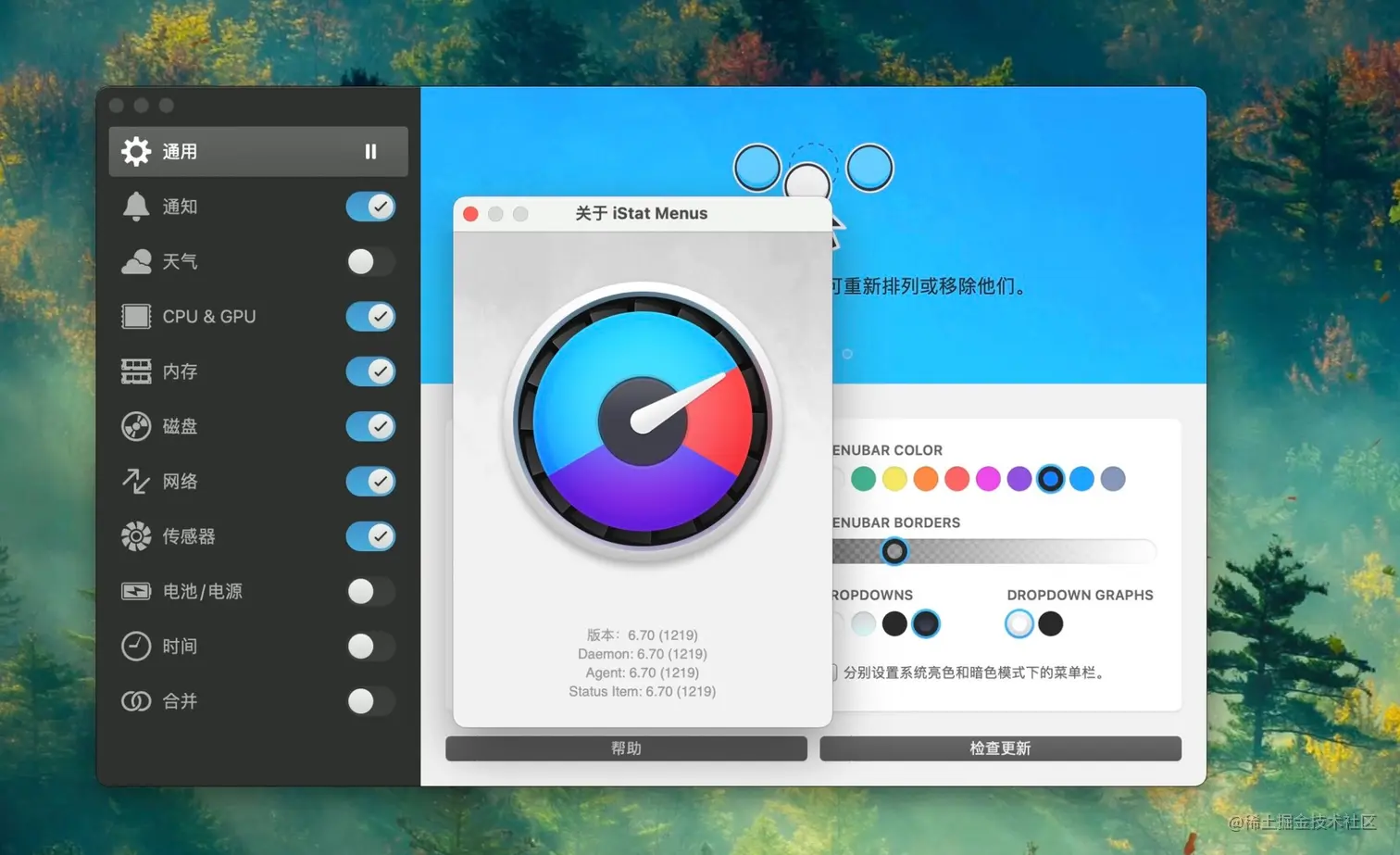Click the 网络 arrows icon
This screenshot has height=855, width=1400.
point(136,481)
